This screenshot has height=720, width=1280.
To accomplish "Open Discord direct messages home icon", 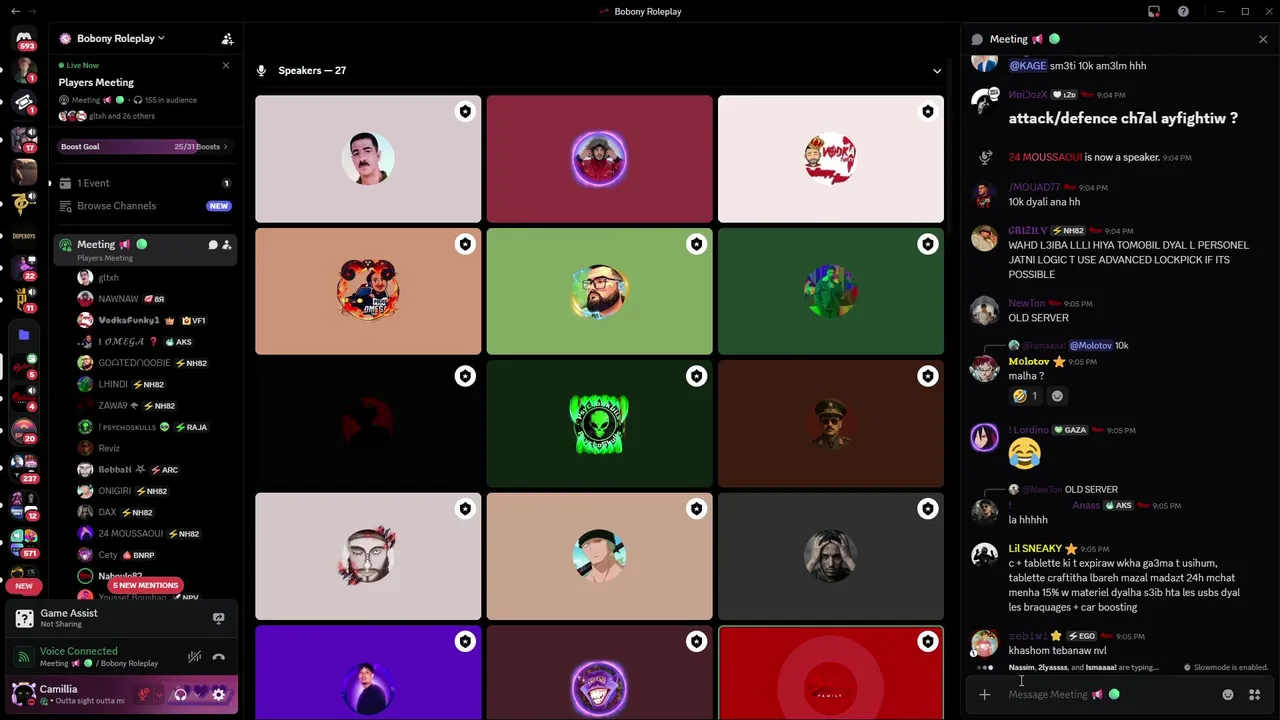I will [24, 37].
